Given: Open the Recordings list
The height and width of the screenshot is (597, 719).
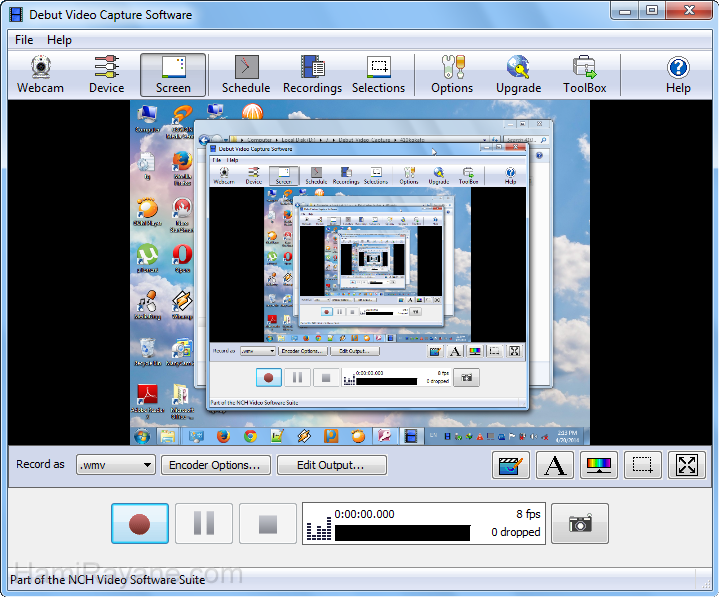Looking at the screenshot, I should pyautogui.click(x=312, y=75).
